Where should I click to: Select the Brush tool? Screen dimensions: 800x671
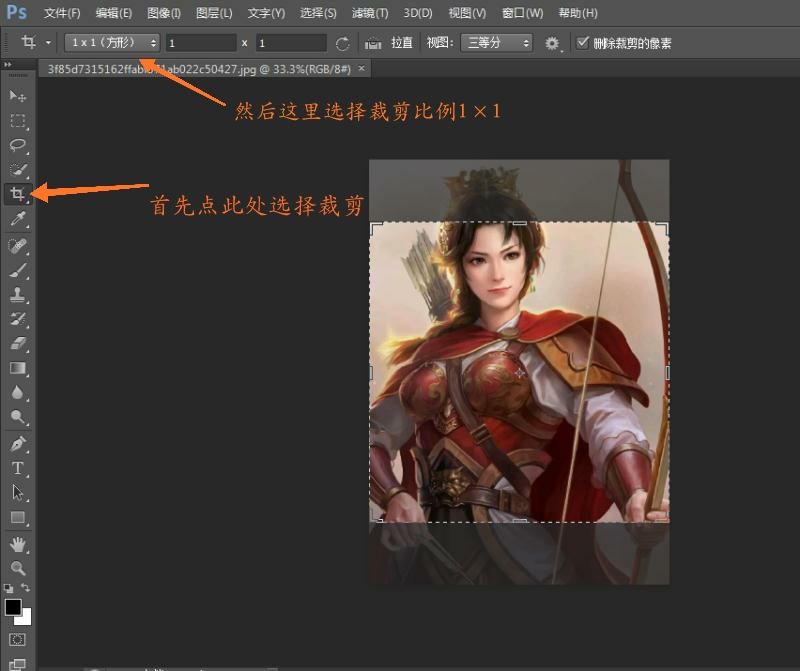[17, 270]
